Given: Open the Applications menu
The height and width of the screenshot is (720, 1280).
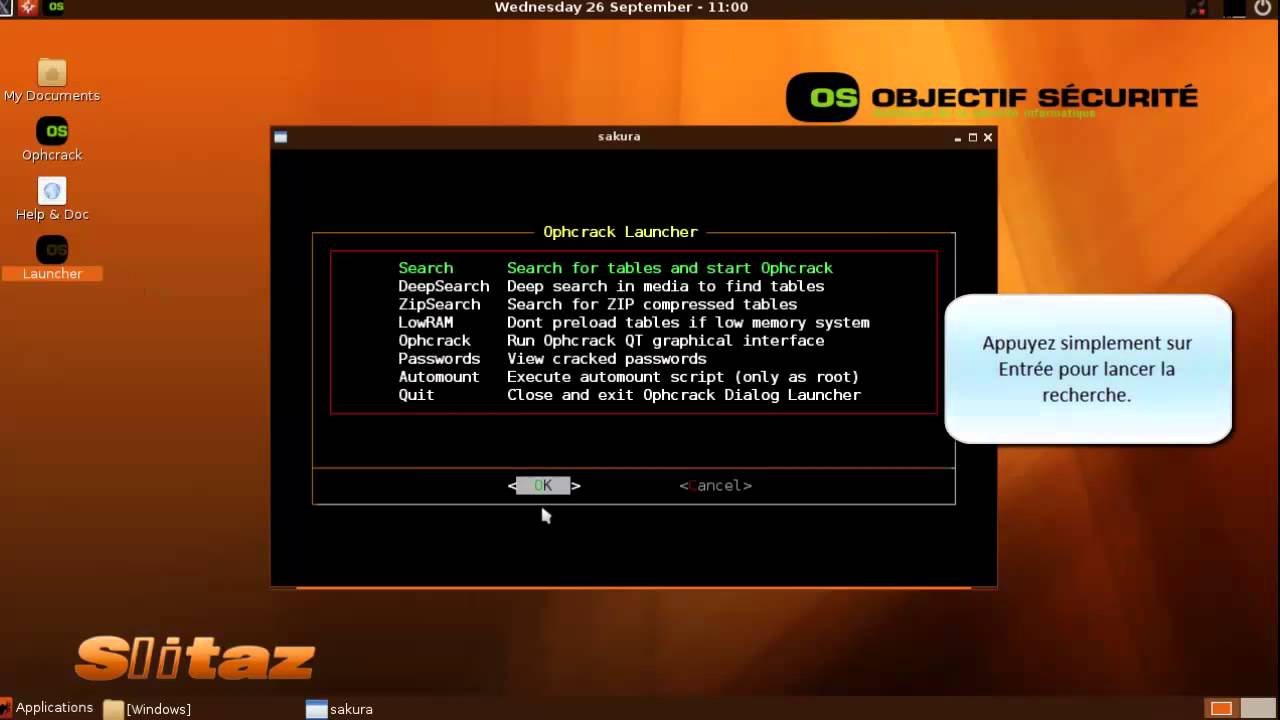Looking at the screenshot, I should [47, 708].
